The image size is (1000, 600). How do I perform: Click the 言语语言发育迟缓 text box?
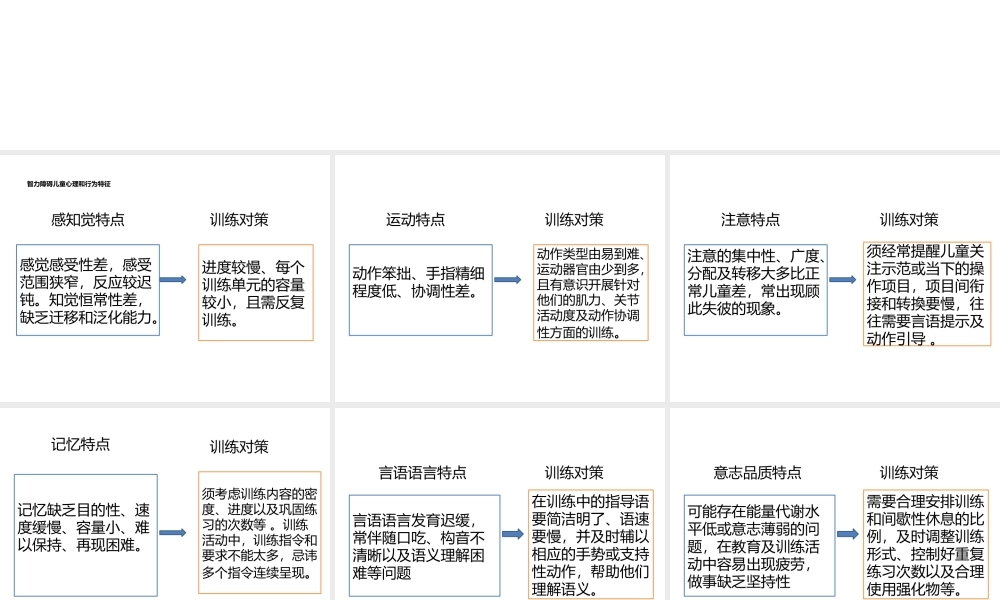(x=424, y=546)
